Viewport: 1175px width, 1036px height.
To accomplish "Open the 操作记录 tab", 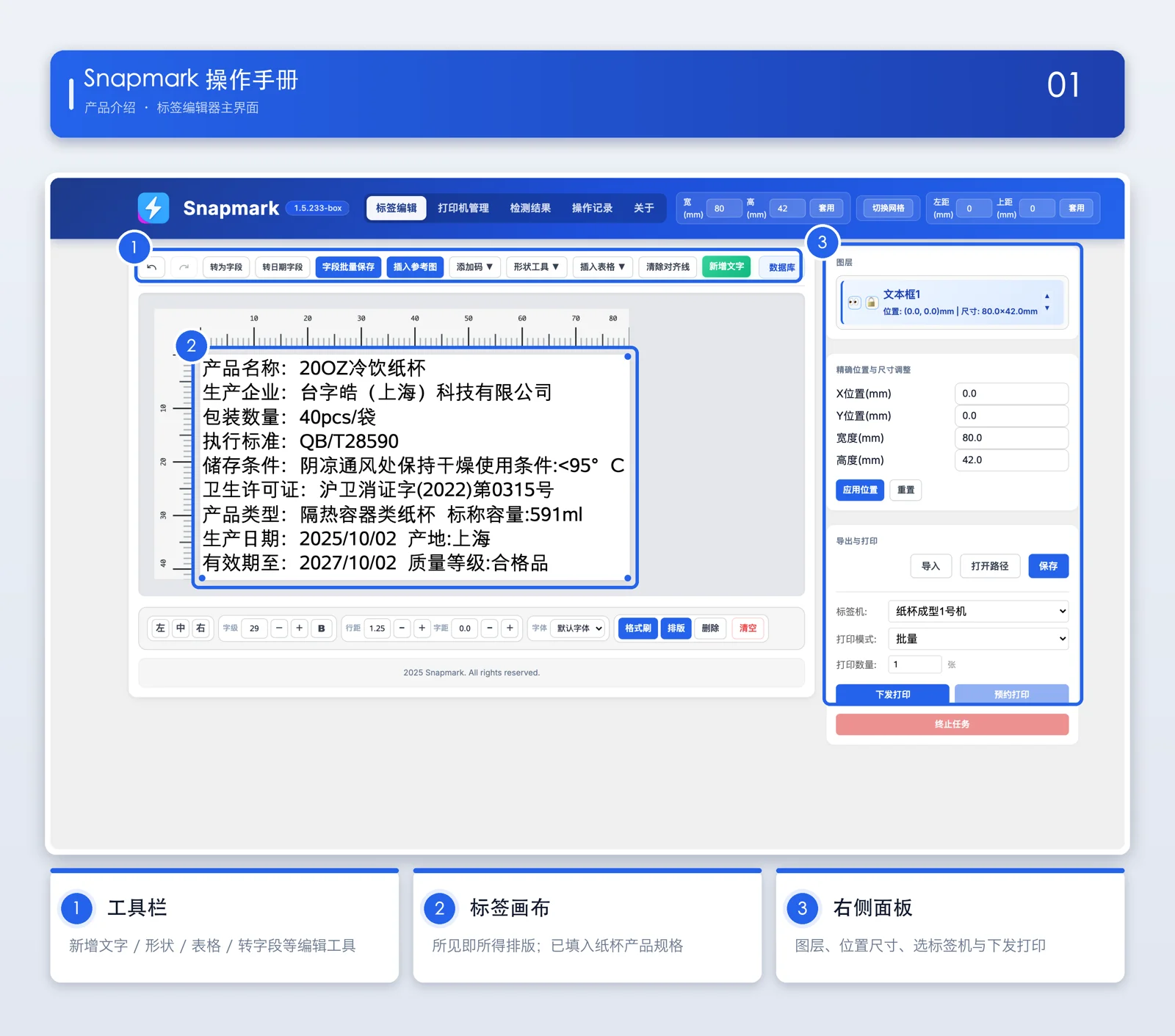I will click(x=592, y=208).
